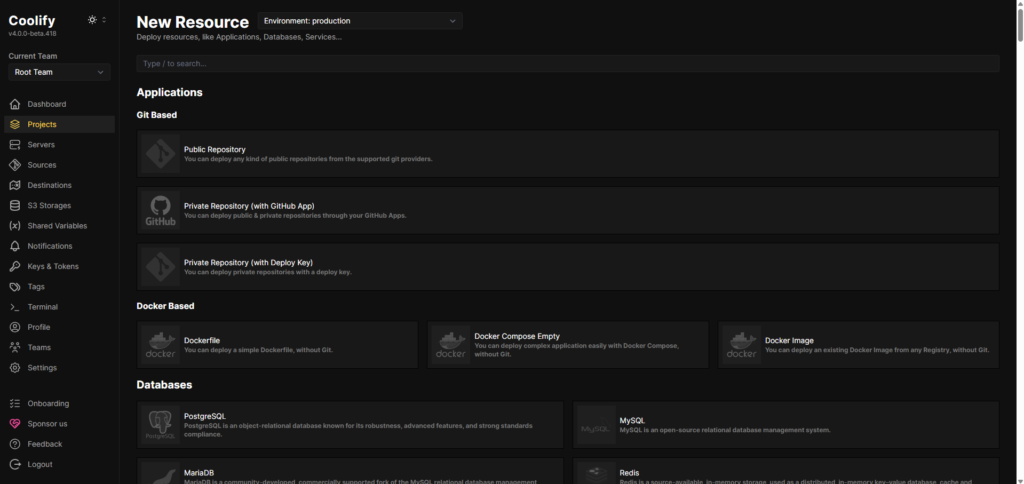Click the Sponsor us heart icon
The width and height of the screenshot is (1024, 484).
pyautogui.click(x=15, y=423)
